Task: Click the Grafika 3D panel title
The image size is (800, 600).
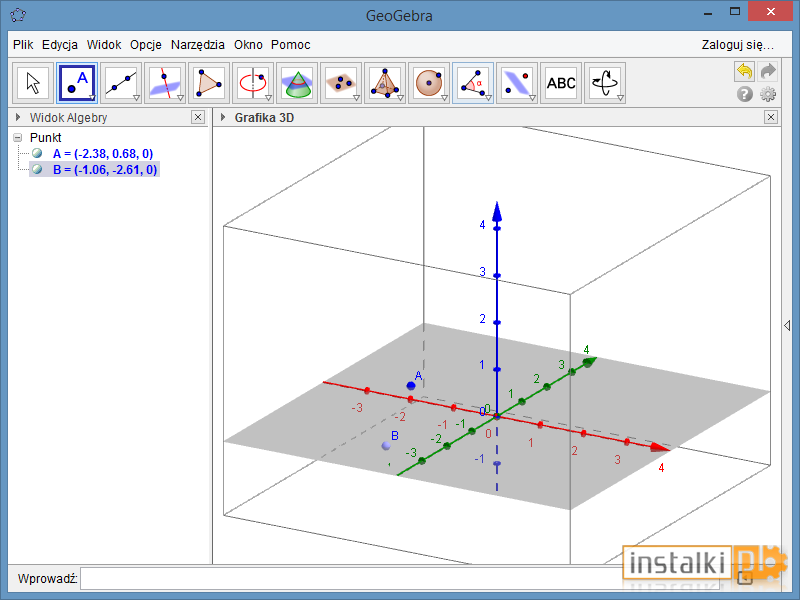Action: click(264, 118)
